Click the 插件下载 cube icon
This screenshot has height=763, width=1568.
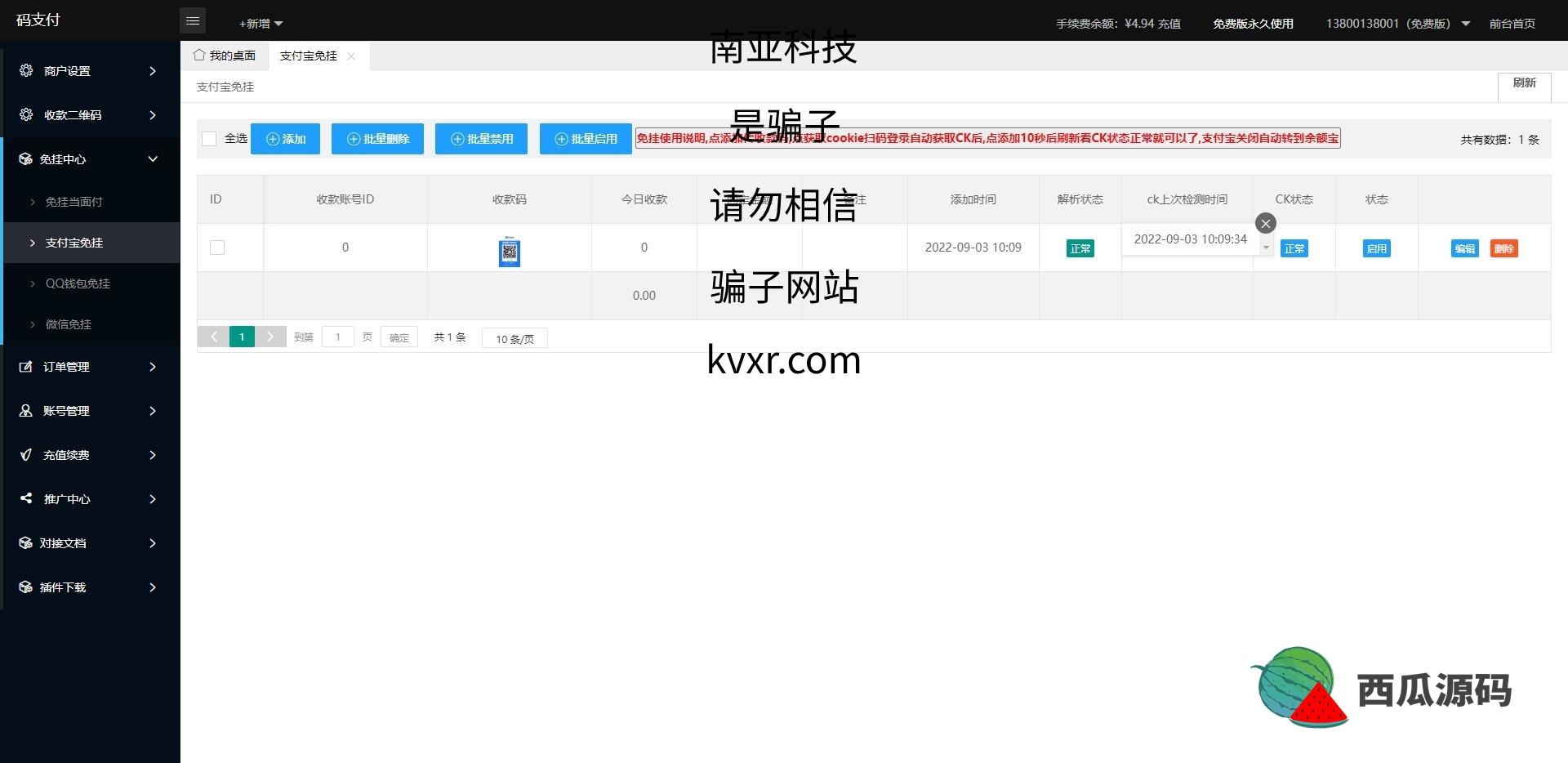[26, 587]
